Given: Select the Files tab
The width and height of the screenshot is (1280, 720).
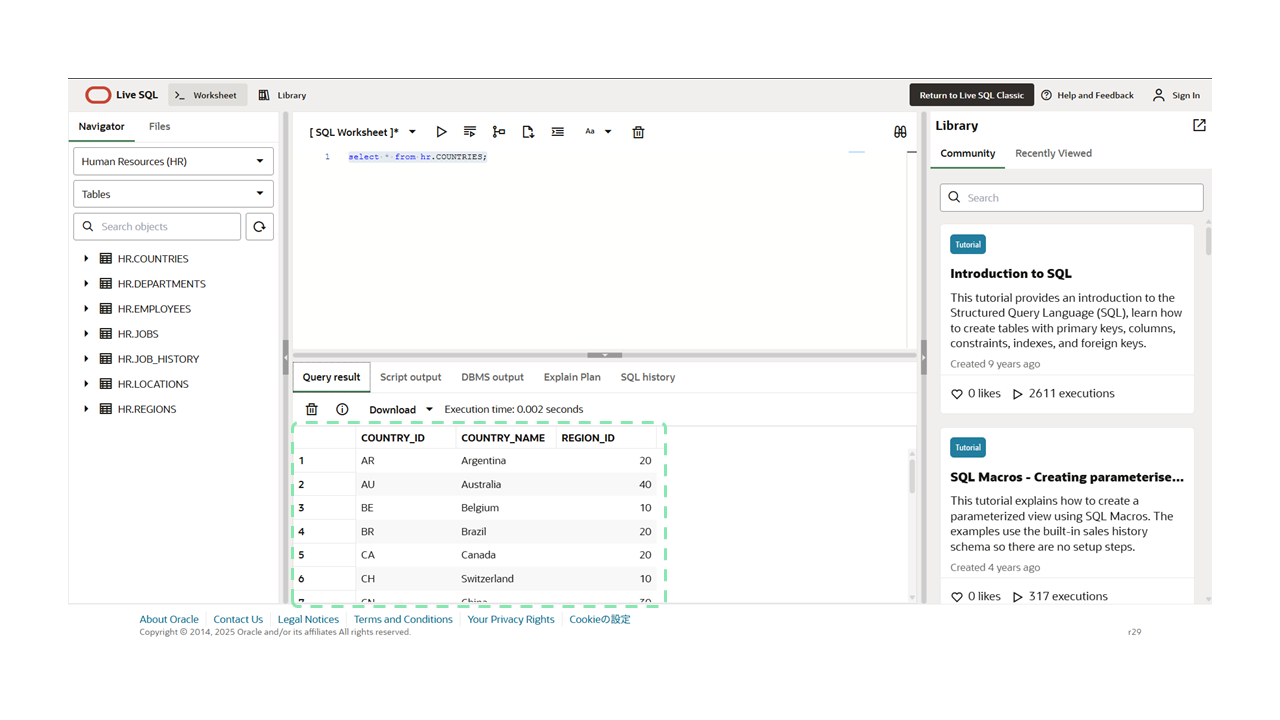Looking at the screenshot, I should [160, 127].
